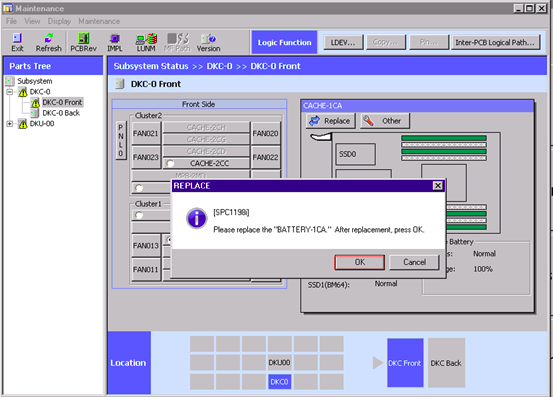553x397 pixels.
Task: Select the radio button below MPB-2MD in Cluster2
Action: 139,188
